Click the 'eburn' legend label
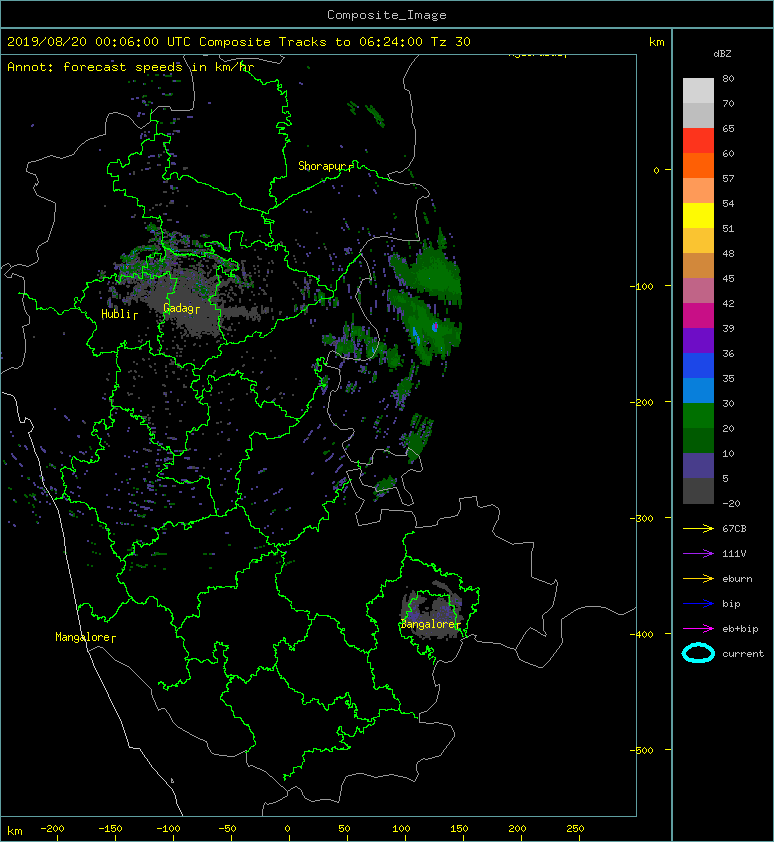The image size is (774, 842). point(737,578)
